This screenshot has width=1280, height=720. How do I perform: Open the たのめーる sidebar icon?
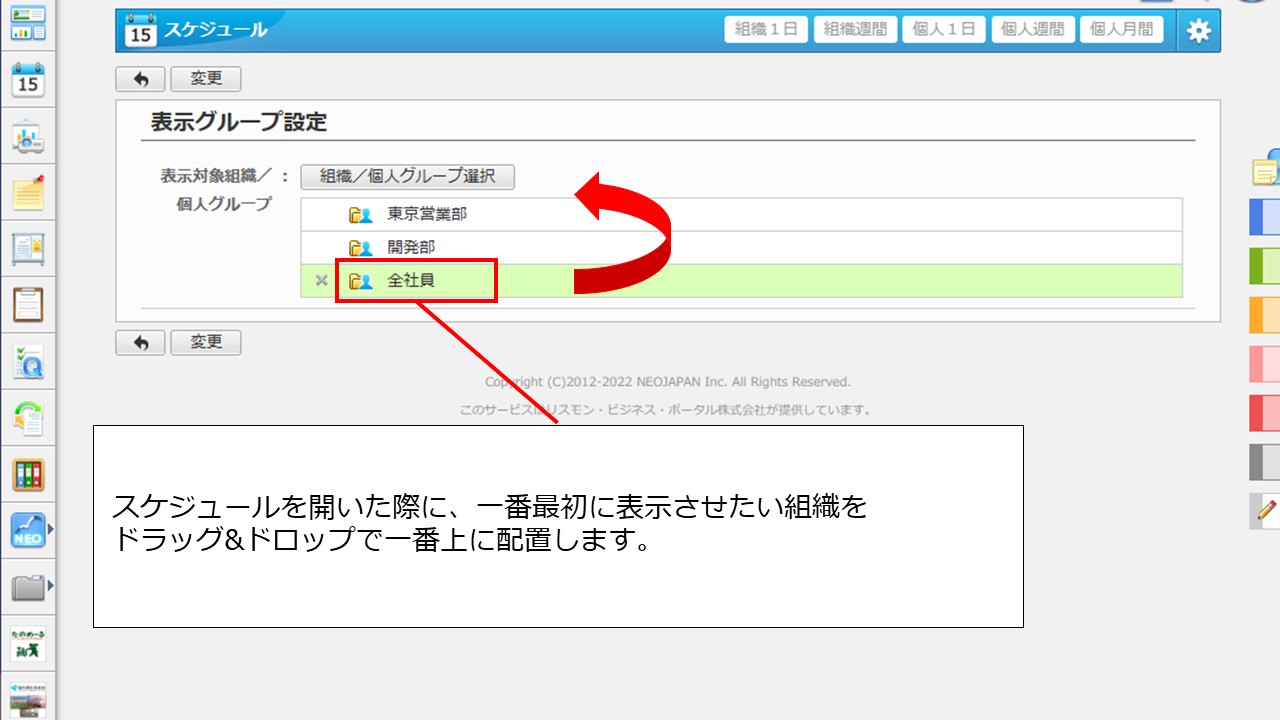(28, 643)
